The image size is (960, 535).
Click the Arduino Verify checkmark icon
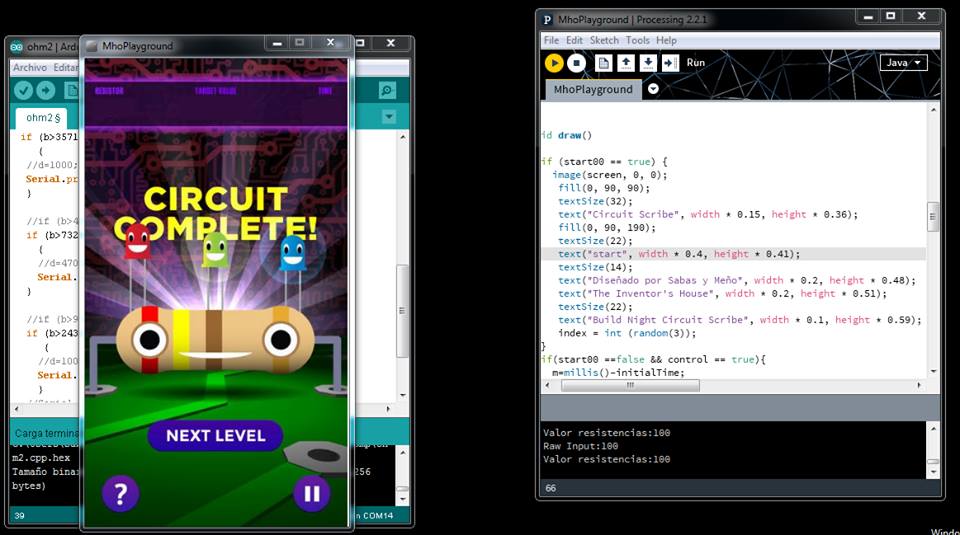point(23,91)
